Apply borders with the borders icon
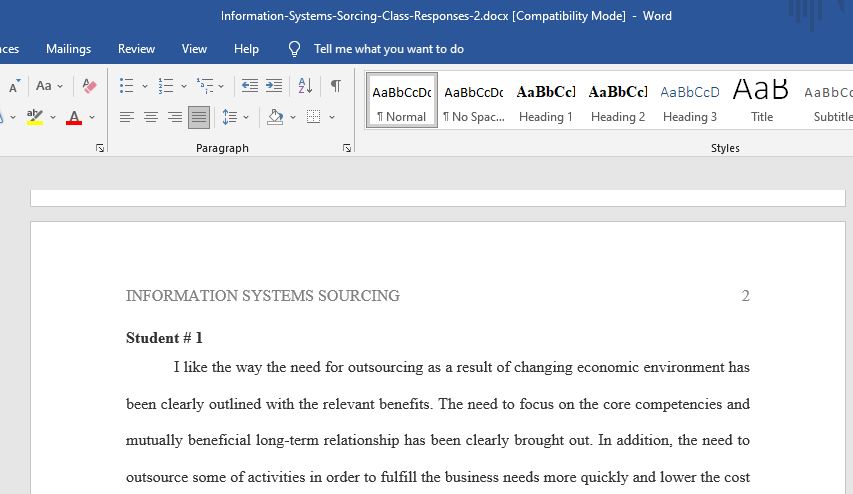853x494 pixels. coord(313,117)
